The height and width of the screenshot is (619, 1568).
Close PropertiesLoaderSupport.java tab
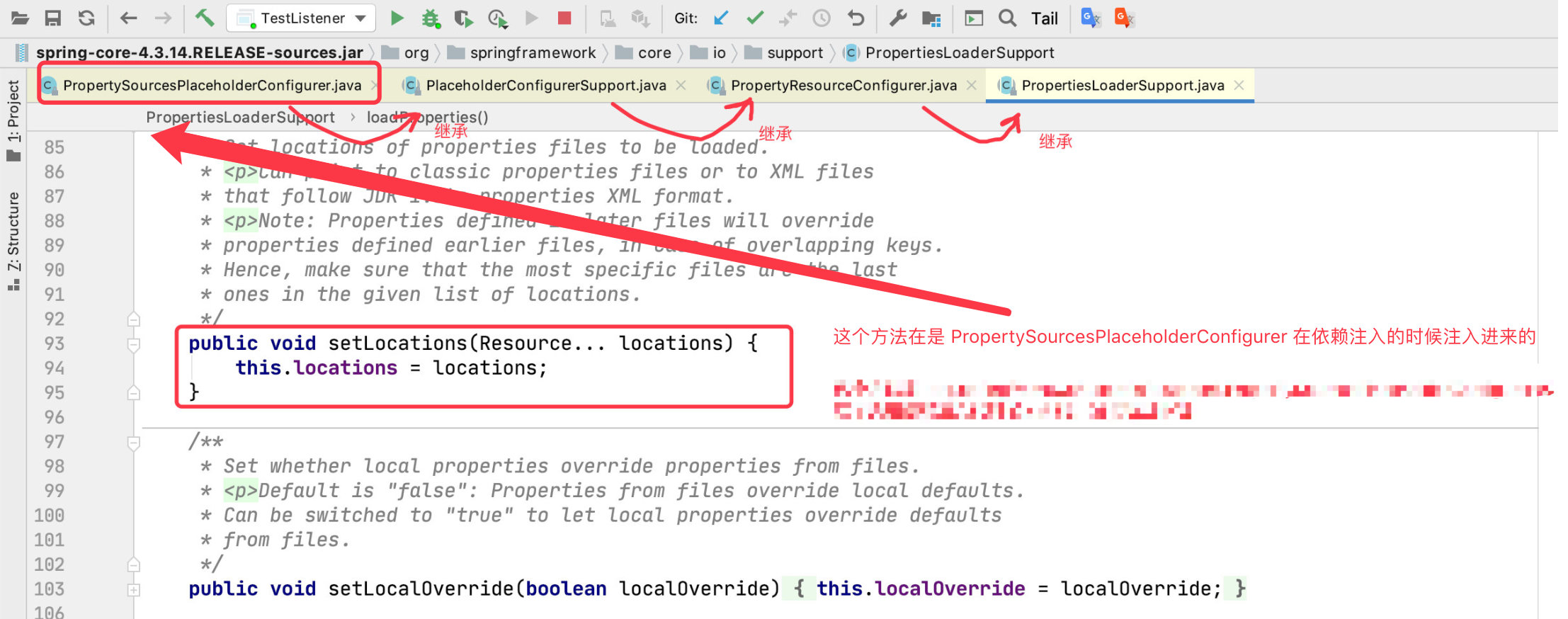[x=1239, y=86]
